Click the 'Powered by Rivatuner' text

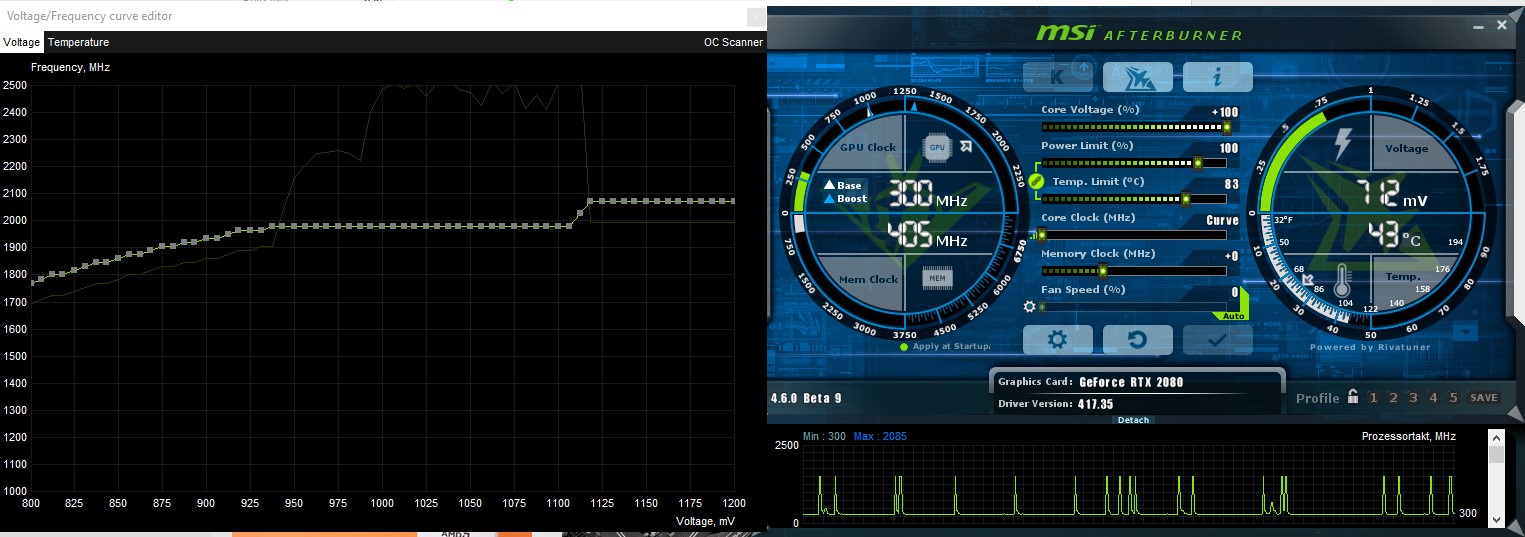[x=1370, y=347]
